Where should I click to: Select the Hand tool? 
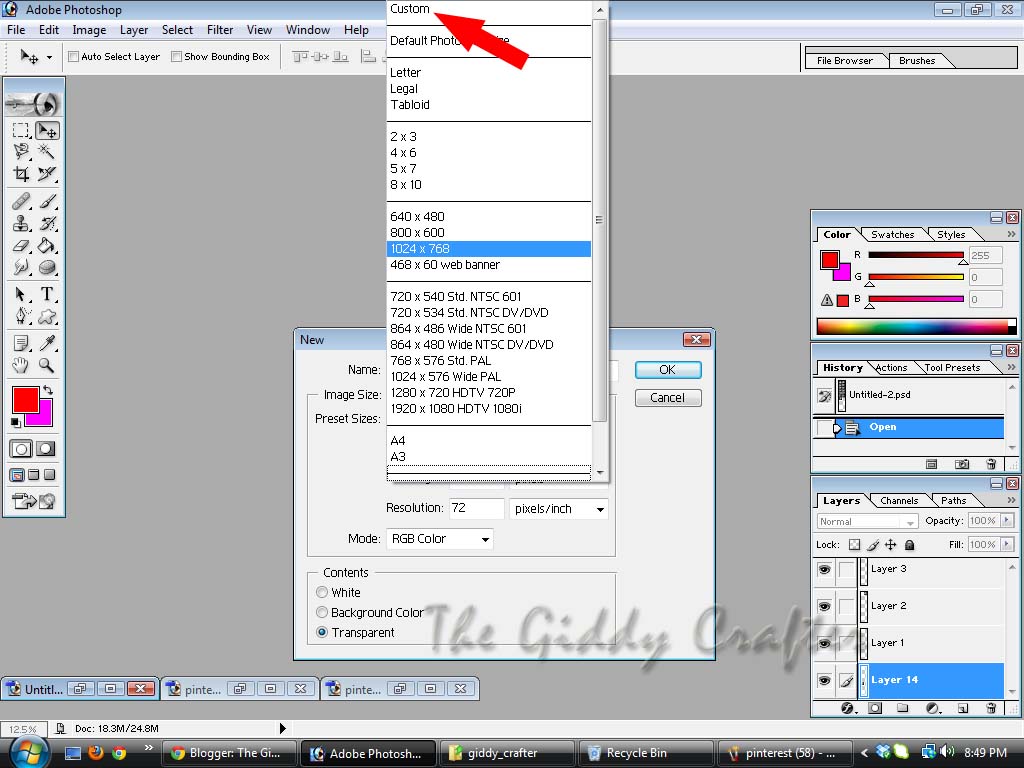pyautogui.click(x=21, y=365)
